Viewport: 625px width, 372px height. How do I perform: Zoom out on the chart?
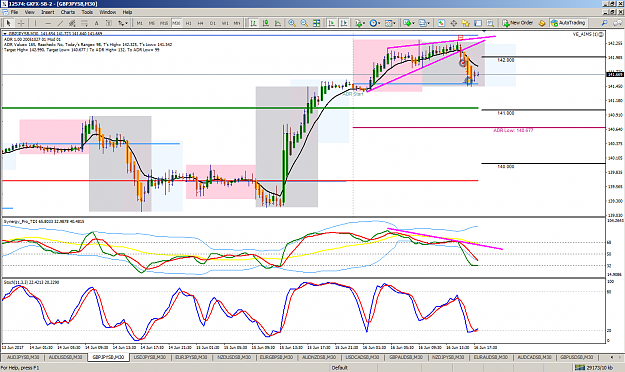(304, 23)
